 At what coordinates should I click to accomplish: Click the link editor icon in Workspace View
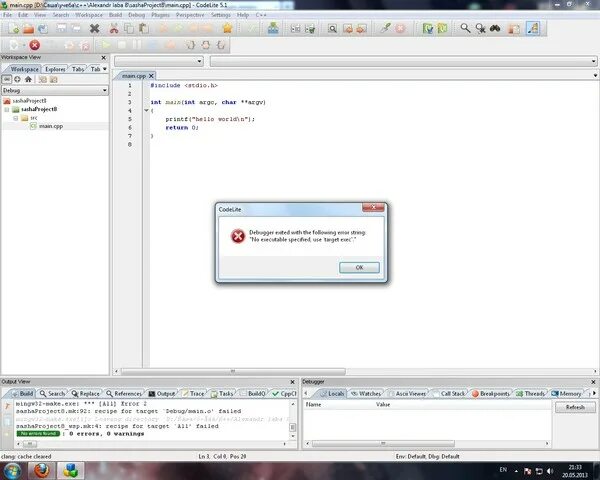7,79
